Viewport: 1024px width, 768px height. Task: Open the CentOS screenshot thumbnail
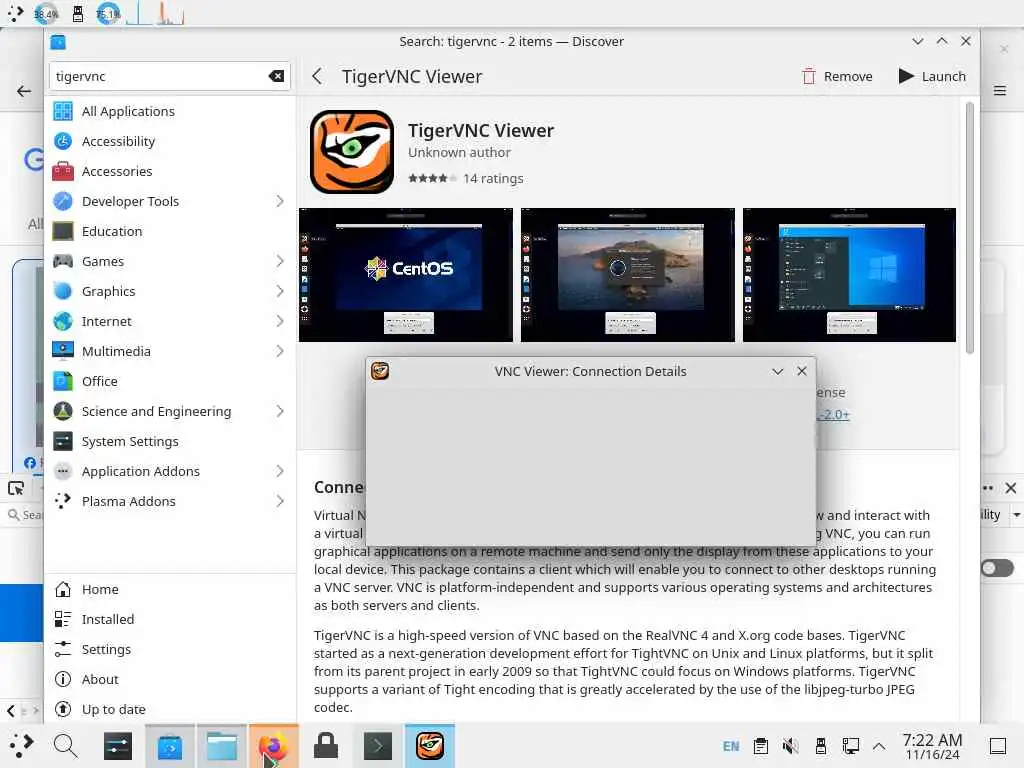pyautogui.click(x=406, y=275)
